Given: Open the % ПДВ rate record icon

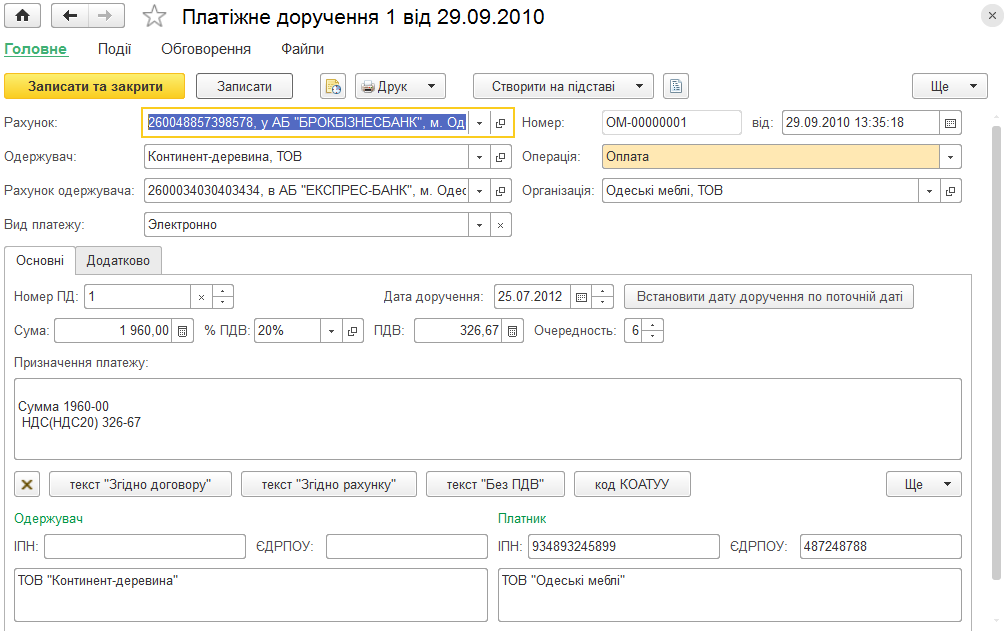Looking at the screenshot, I should 352,331.
